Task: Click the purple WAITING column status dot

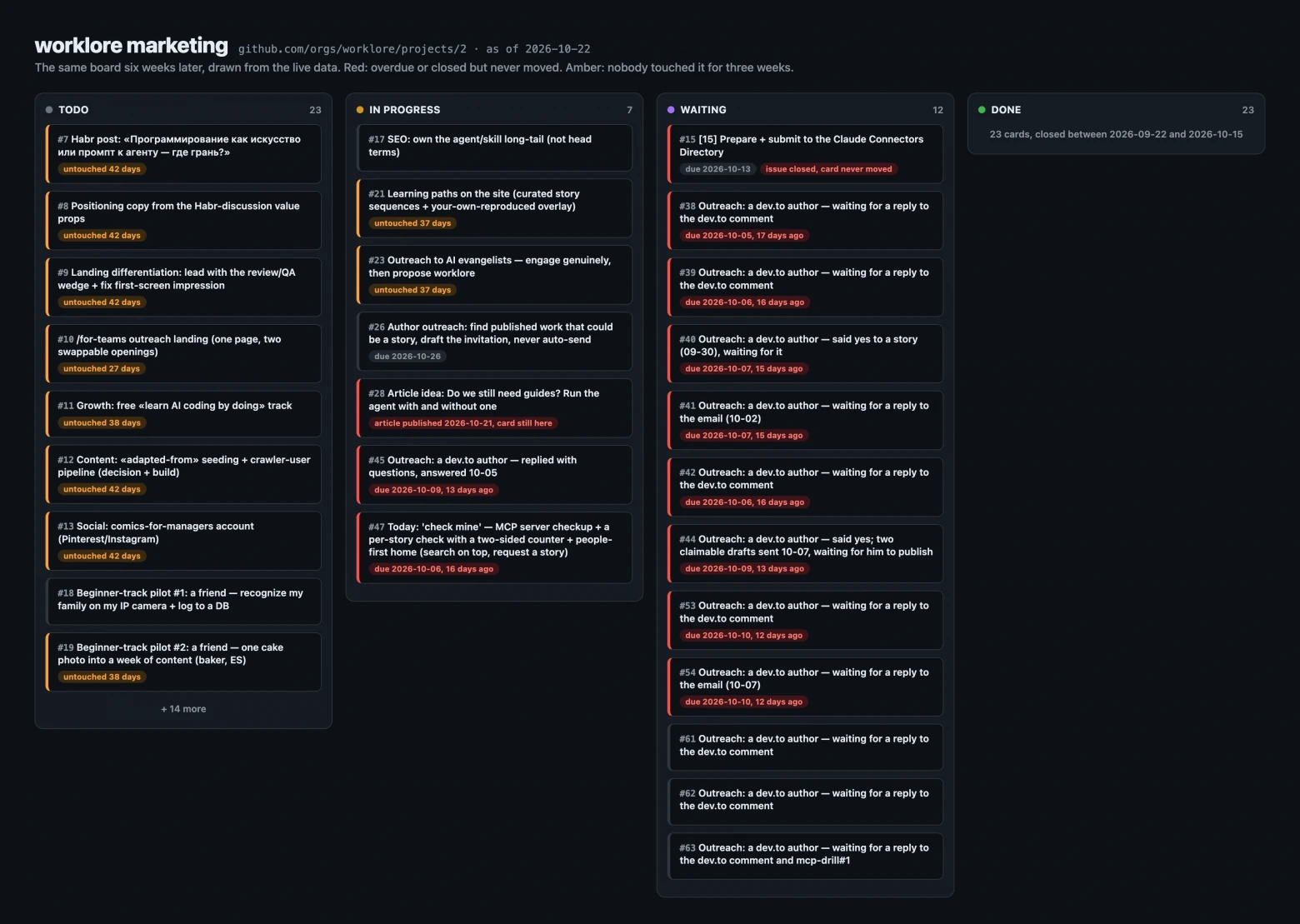Action: pyautogui.click(x=671, y=110)
